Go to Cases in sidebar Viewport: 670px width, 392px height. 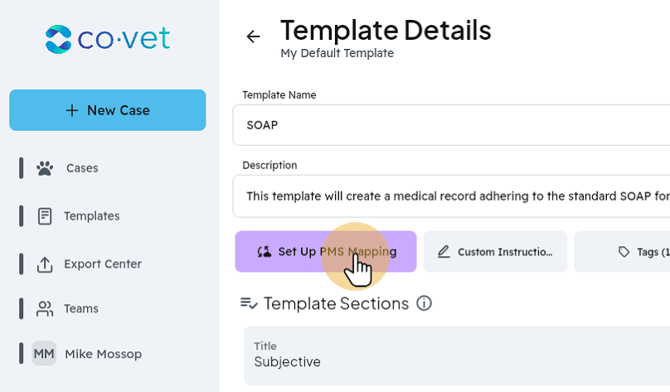click(x=82, y=168)
